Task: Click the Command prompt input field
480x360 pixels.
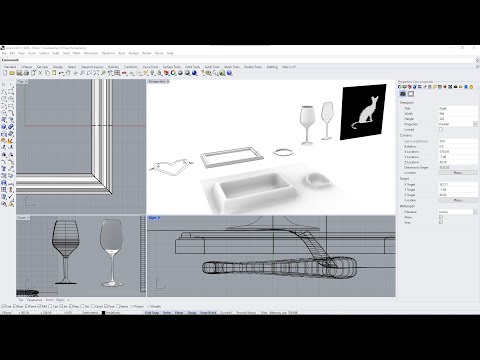Action: pos(239,60)
